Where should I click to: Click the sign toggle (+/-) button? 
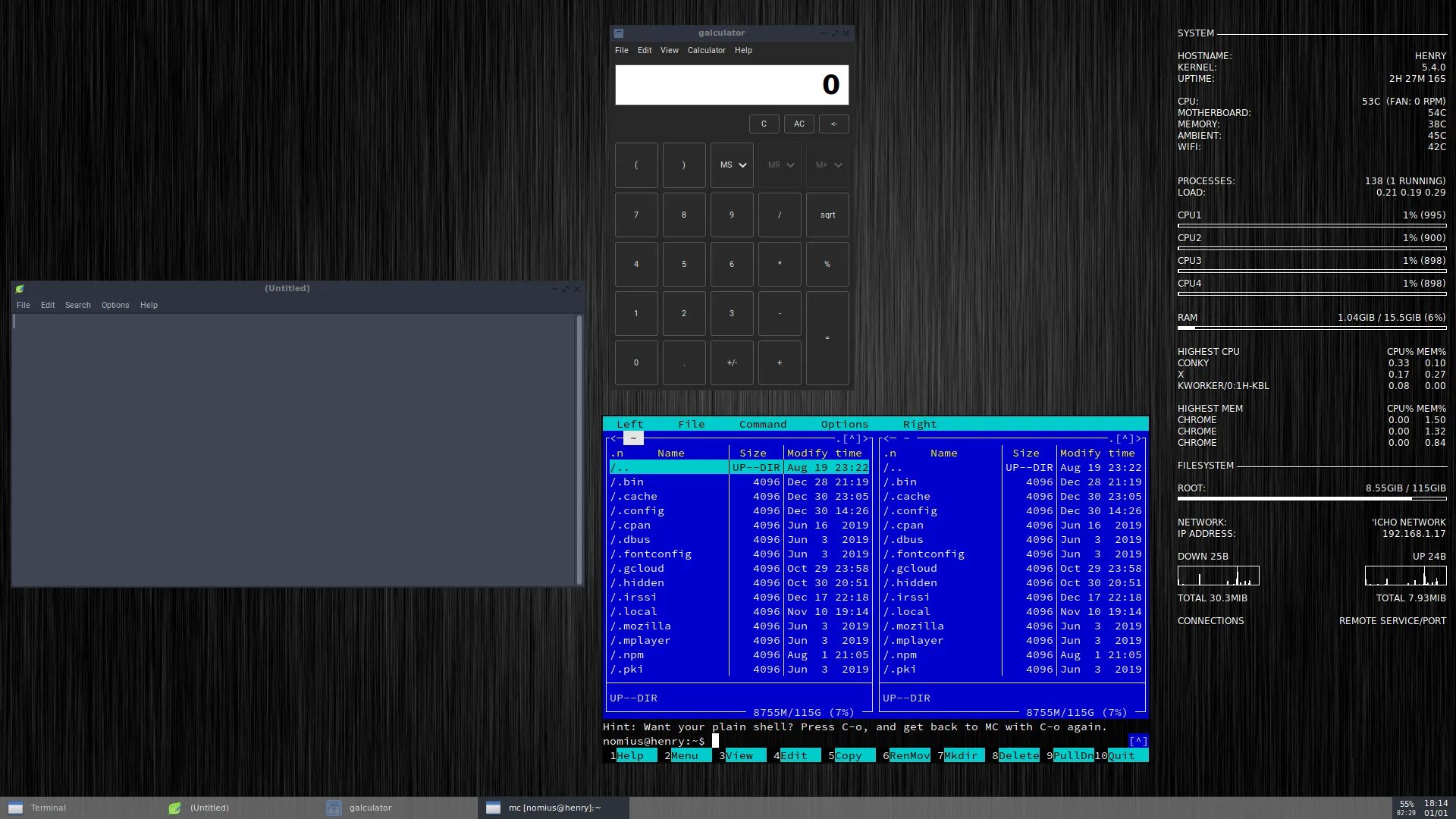[731, 363]
